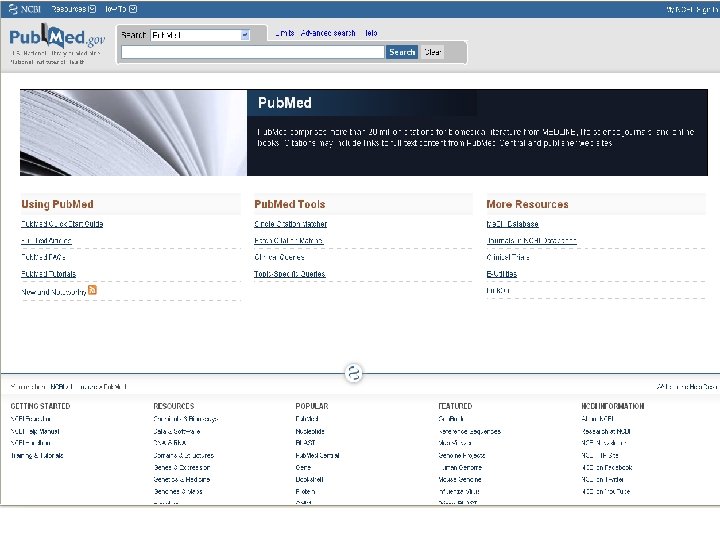720x540 pixels.
Task: Open the Journals in NCBI Databases link
Action: [x=531, y=240]
